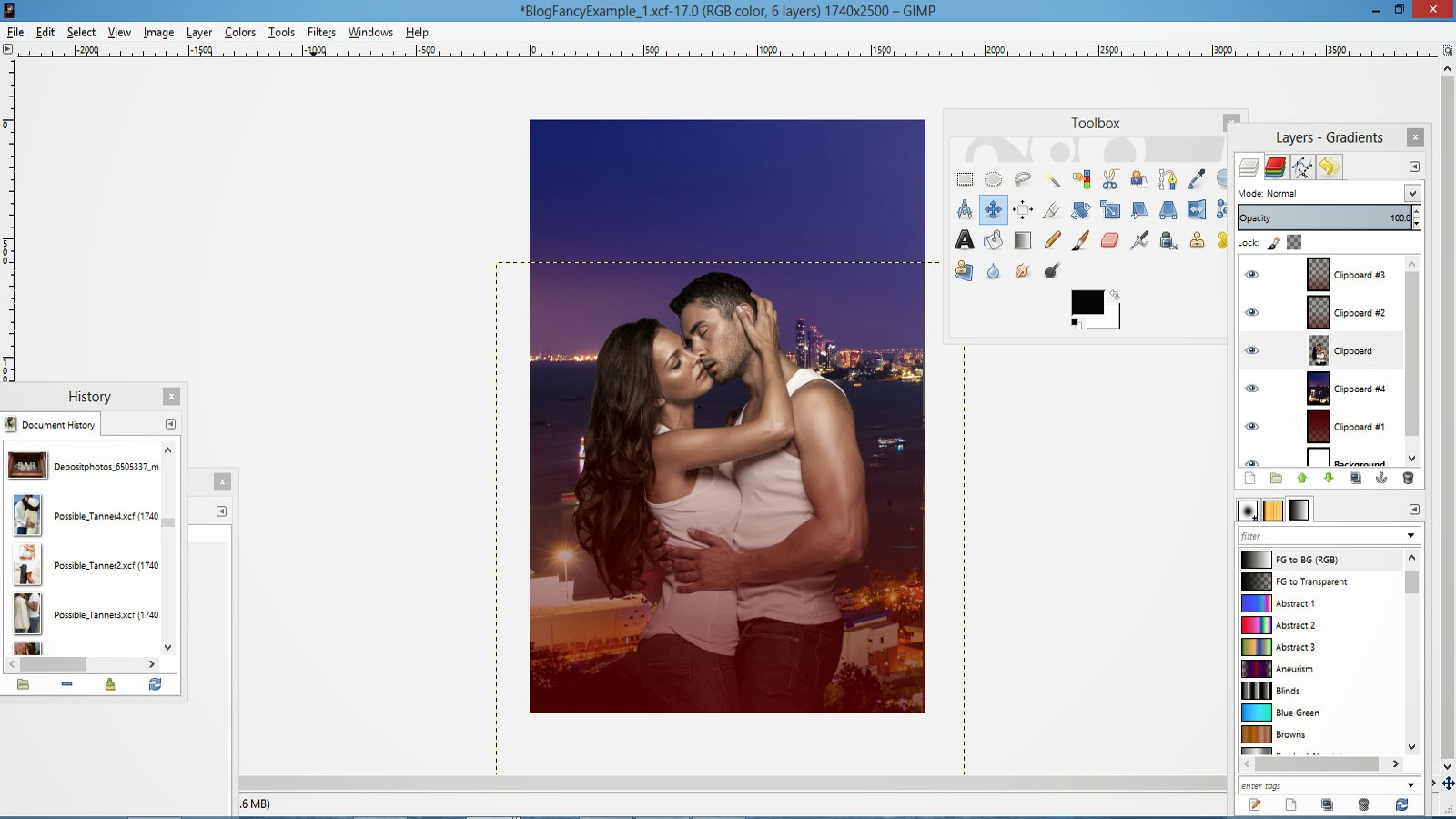Image resolution: width=1456 pixels, height=819 pixels.
Task: Select the Rectangle Select tool
Action: pyautogui.click(x=965, y=180)
